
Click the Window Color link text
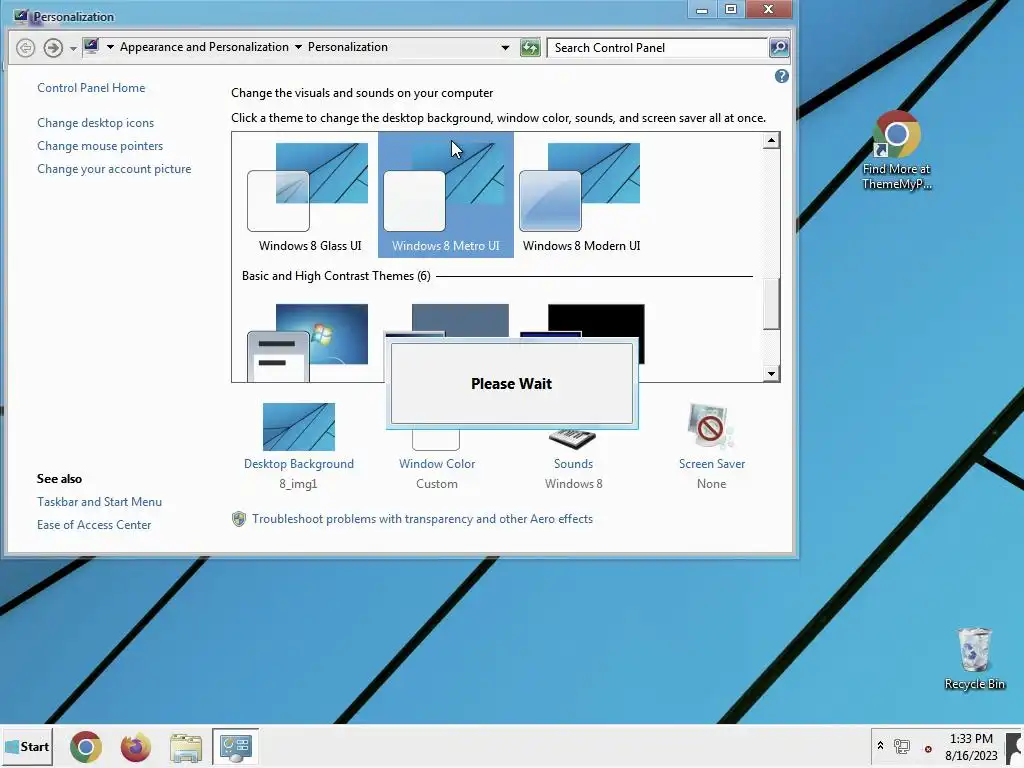click(437, 464)
